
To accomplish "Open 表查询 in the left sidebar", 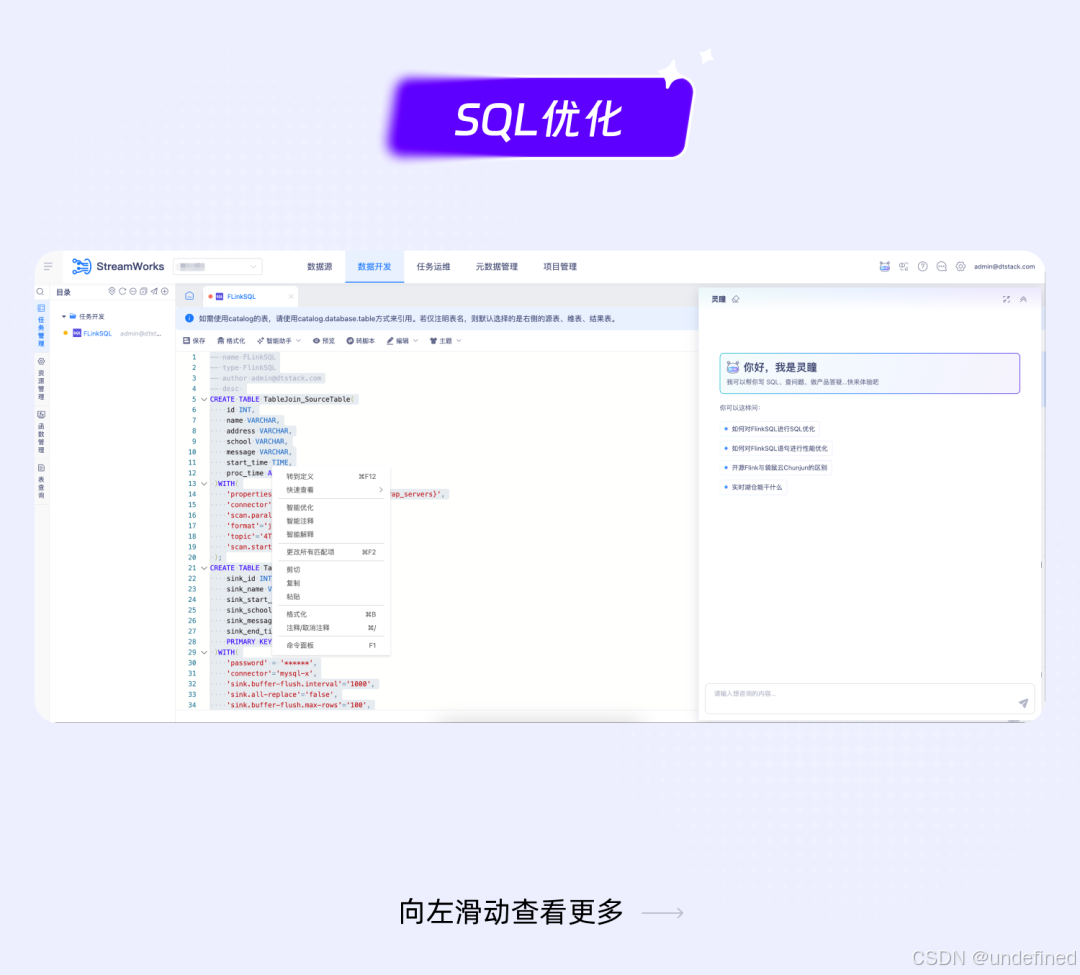I will tap(41, 481).
